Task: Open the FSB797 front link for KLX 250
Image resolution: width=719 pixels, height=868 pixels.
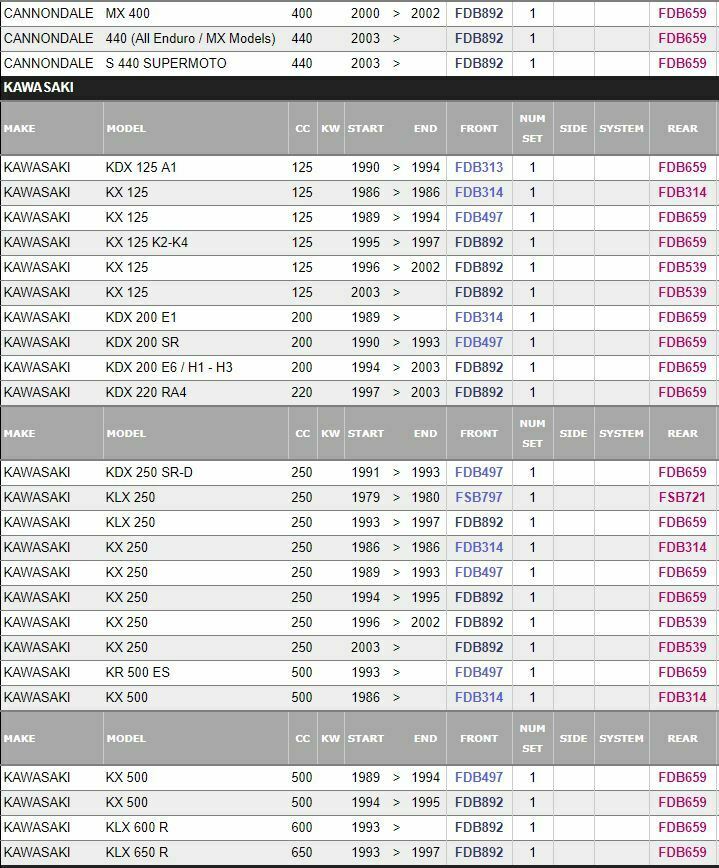Action: point(479,497)
